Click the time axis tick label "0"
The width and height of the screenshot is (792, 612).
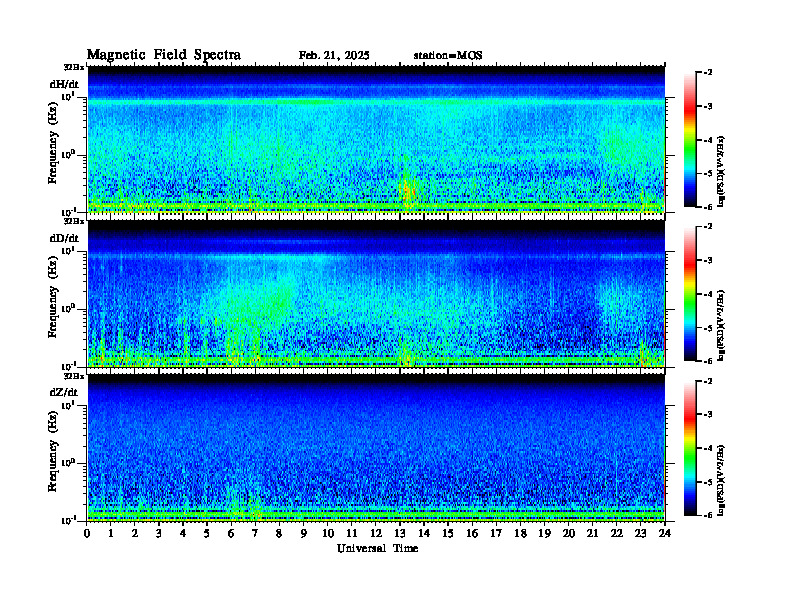87,533
